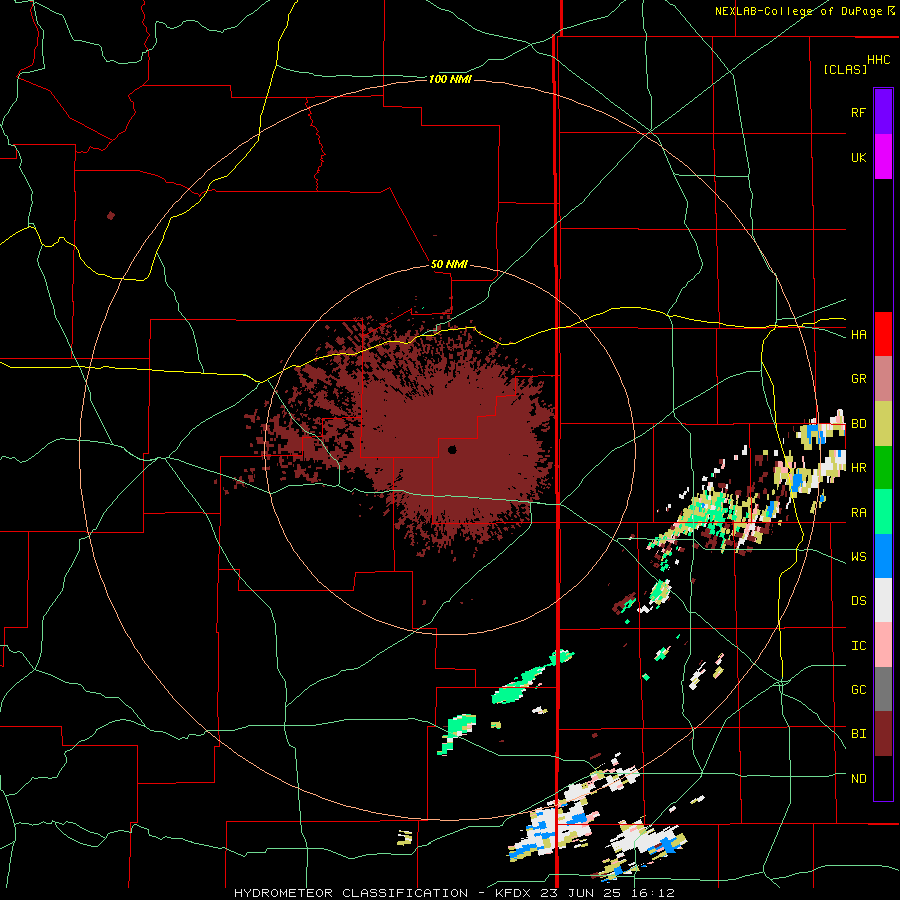This screenshot has width=900, height=900.
Task: Click the yellow-tan BD legend swatch
Action: [x=883, y=424]
